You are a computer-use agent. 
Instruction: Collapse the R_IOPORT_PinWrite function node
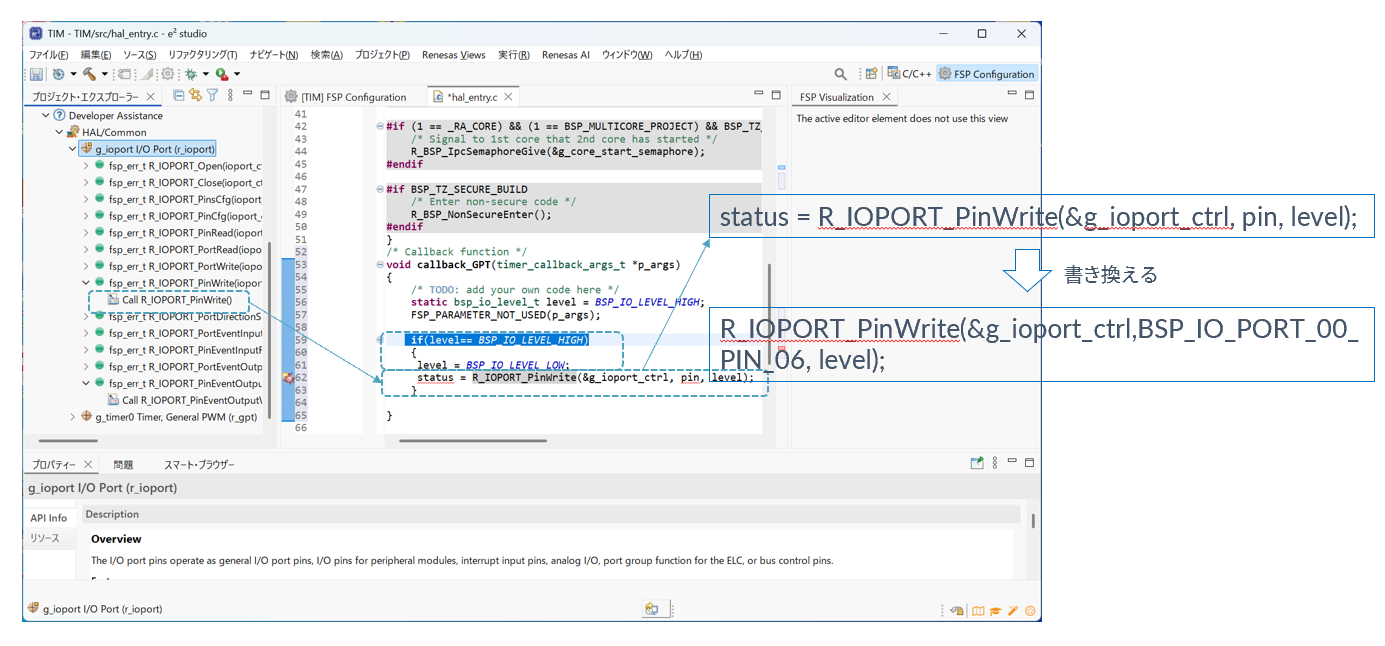click(85, 283)
